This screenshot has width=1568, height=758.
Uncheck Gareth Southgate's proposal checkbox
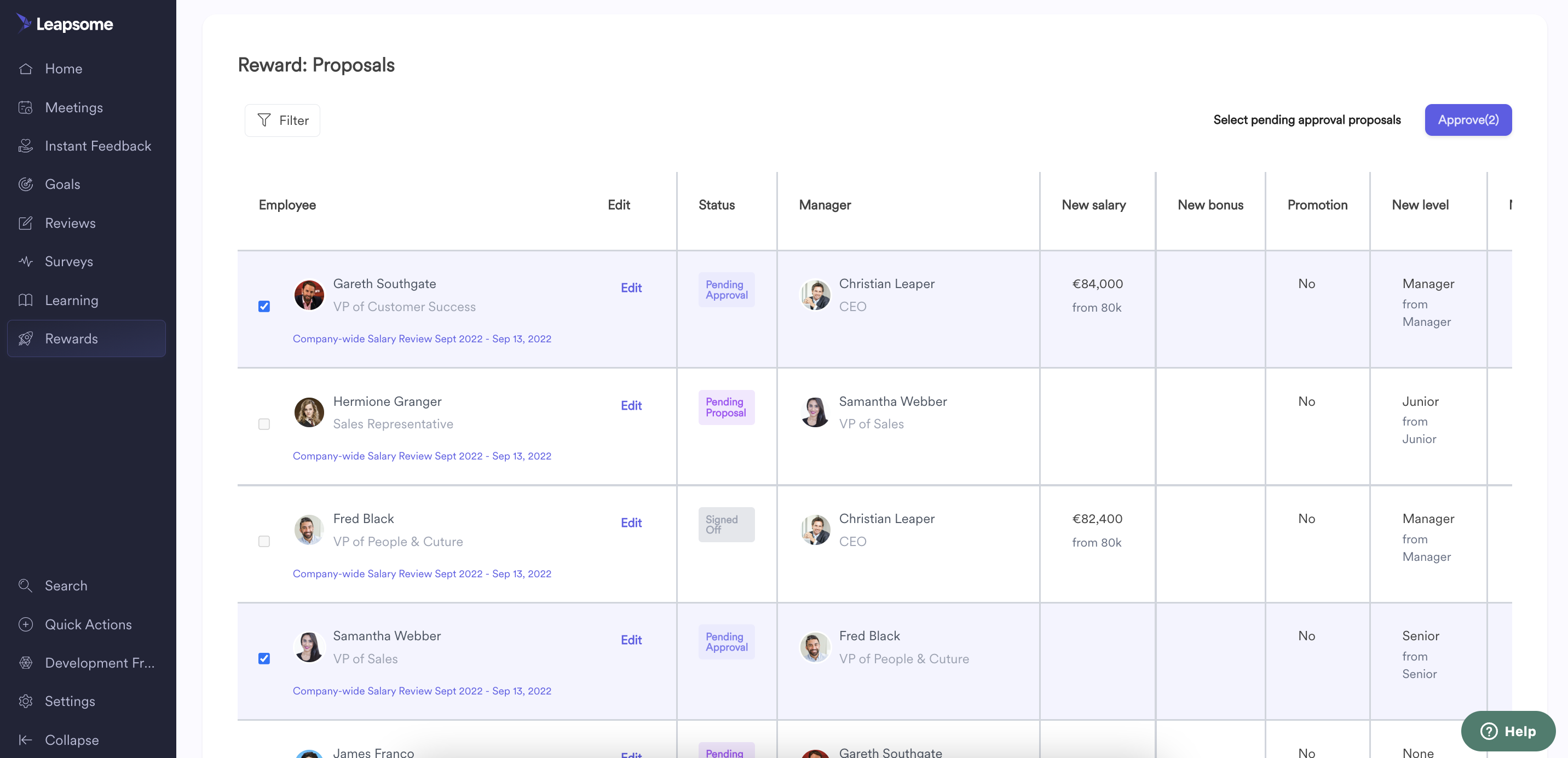click(264, 306)
